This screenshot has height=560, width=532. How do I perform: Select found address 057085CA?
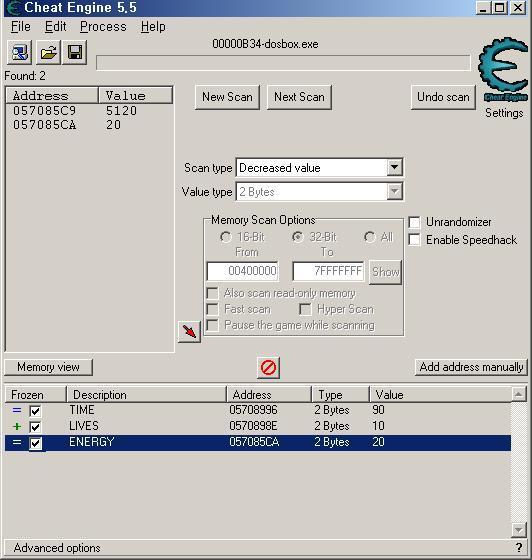pos(44,125)
